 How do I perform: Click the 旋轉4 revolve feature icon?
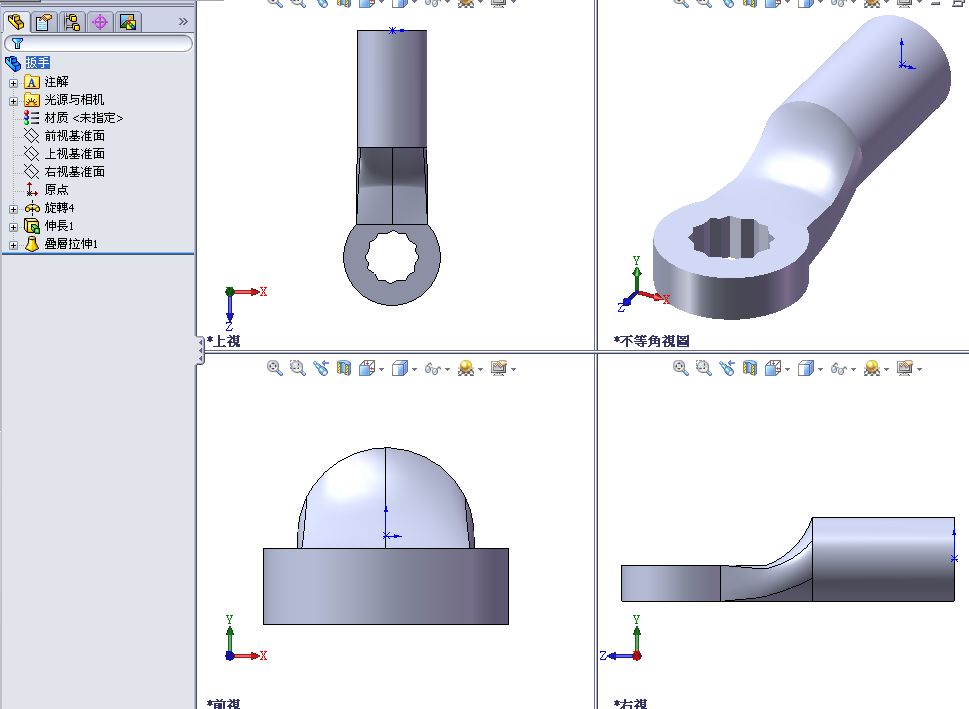point(32,208)
